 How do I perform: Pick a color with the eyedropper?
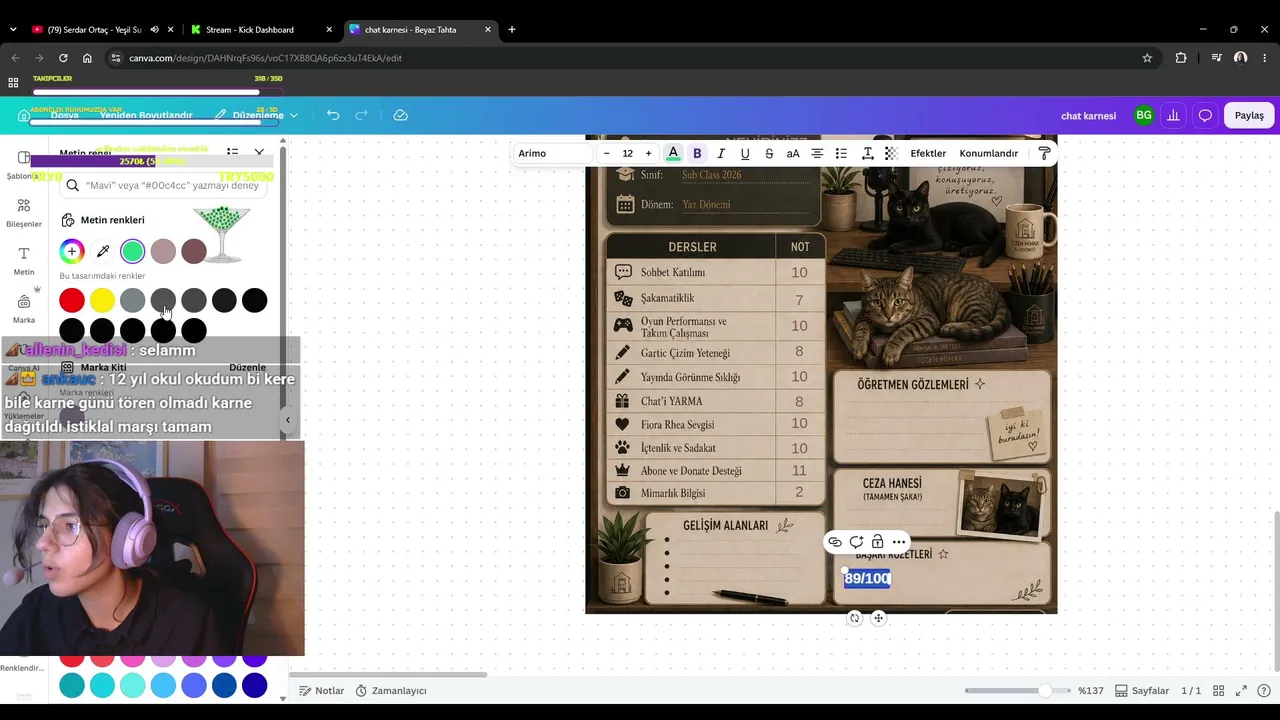click(x=102, y=251)
